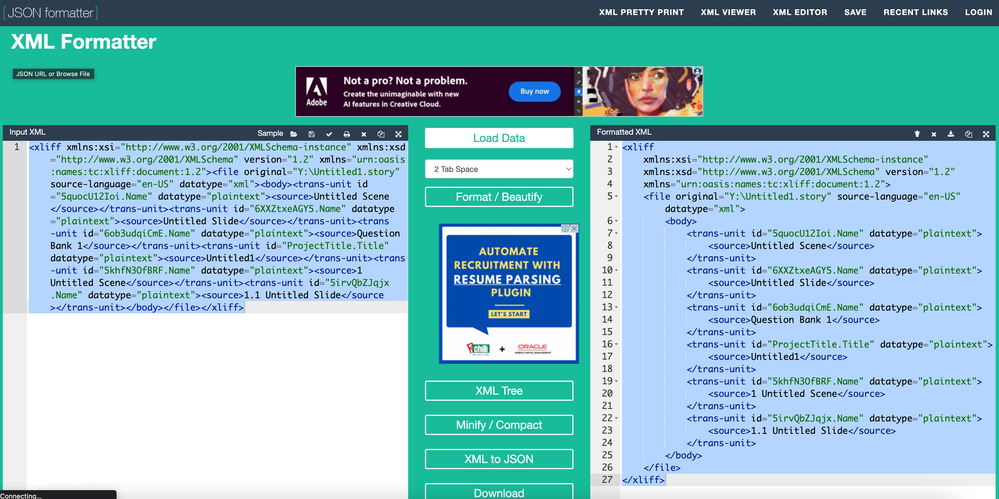Viewport: 999px width, 499px height.
Task: Clear the Input XML with the X icon
Action: coord(364,133)
